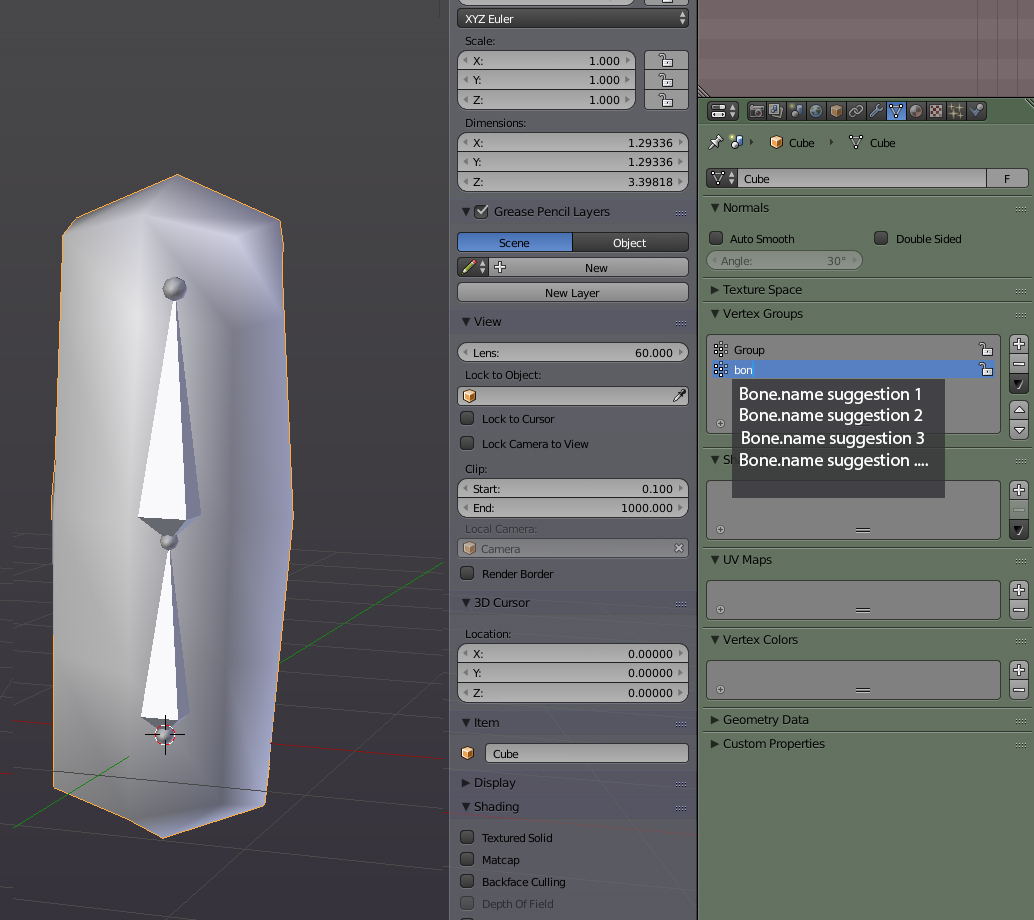
Task: Open the Render properties tab (camera icon)
Action: pyautogui.click(x=756, y=111)
